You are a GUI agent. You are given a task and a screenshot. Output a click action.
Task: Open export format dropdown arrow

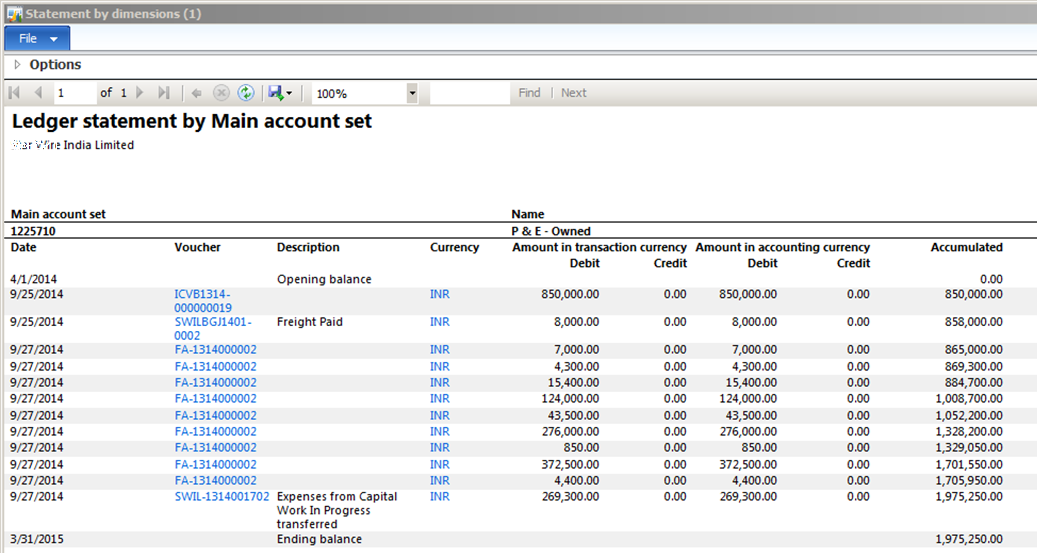coord(289,94)
